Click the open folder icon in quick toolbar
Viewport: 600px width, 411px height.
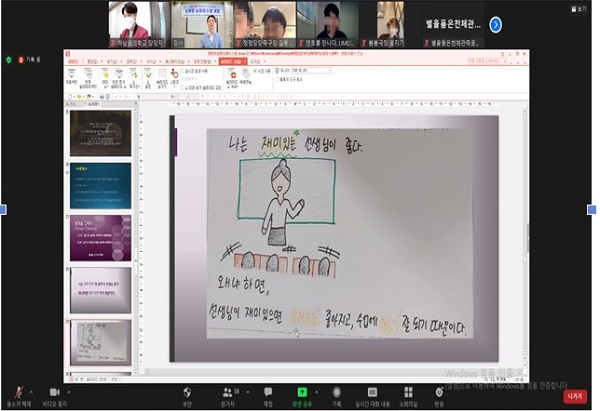(x=79, y=97)
